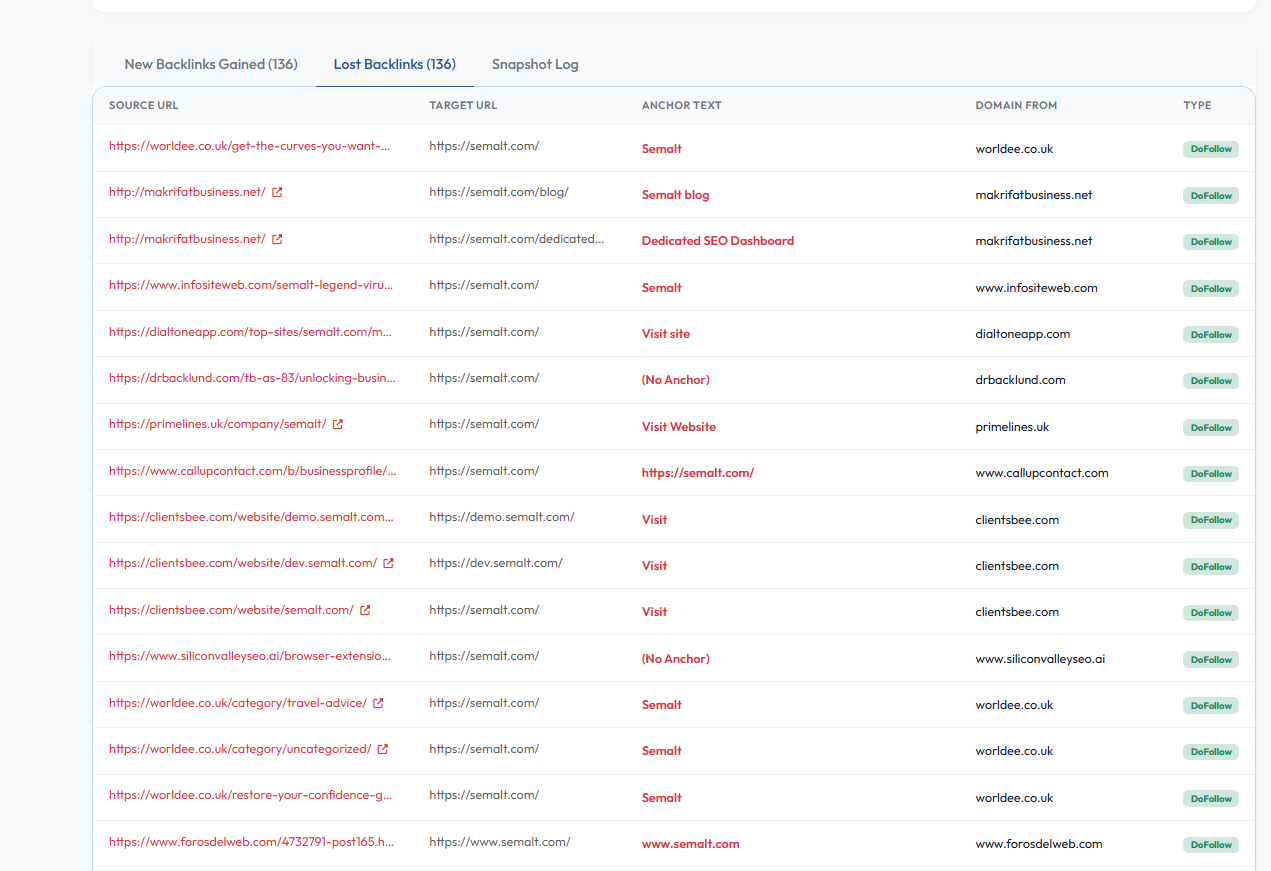The width and height of the screenshot is (1271, 871).
Task: Click domain www.siliconvalleyseo.ai
Action: [x=1040, y=659]
